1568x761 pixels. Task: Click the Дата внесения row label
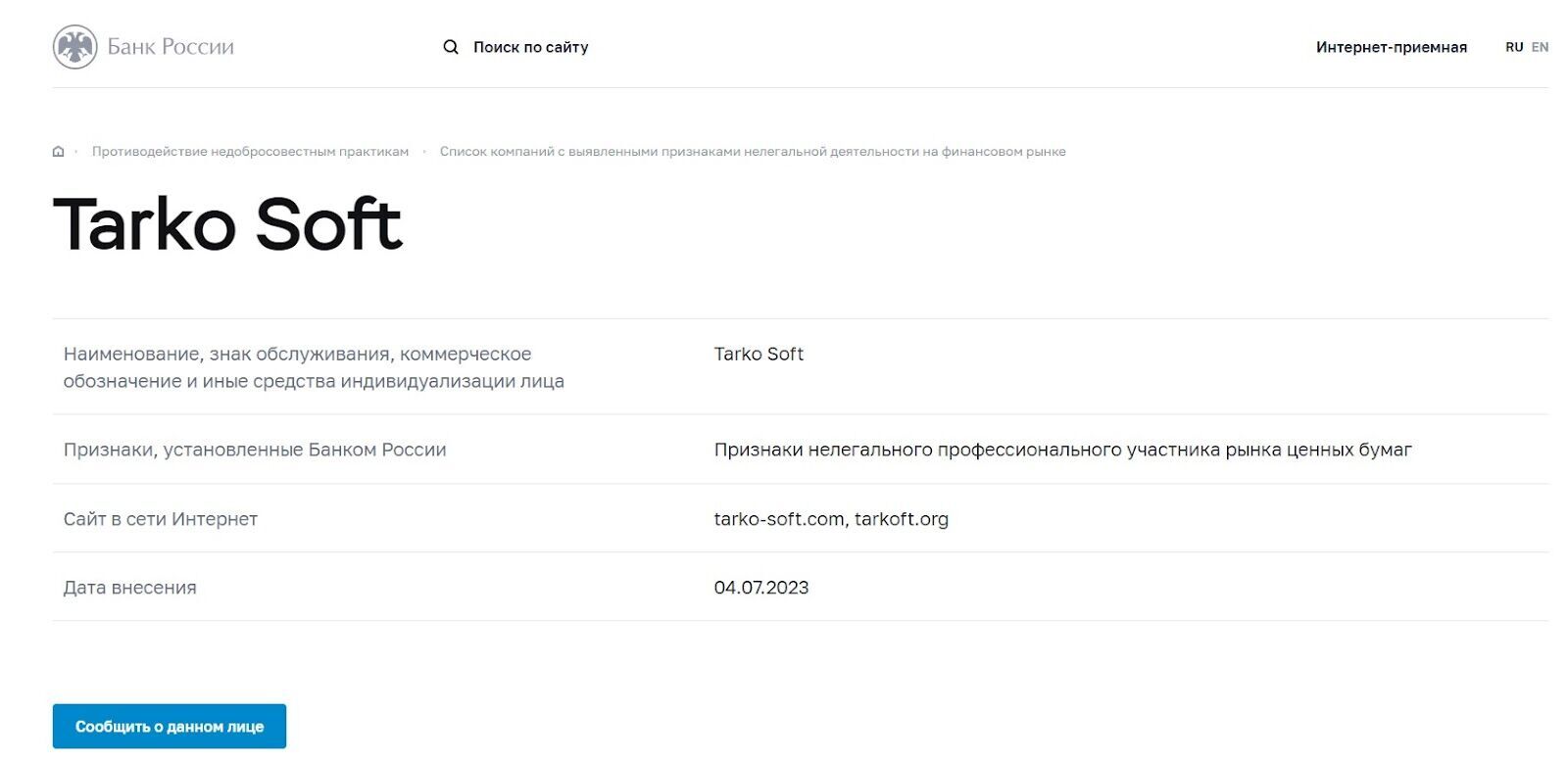tap(130, 588)
